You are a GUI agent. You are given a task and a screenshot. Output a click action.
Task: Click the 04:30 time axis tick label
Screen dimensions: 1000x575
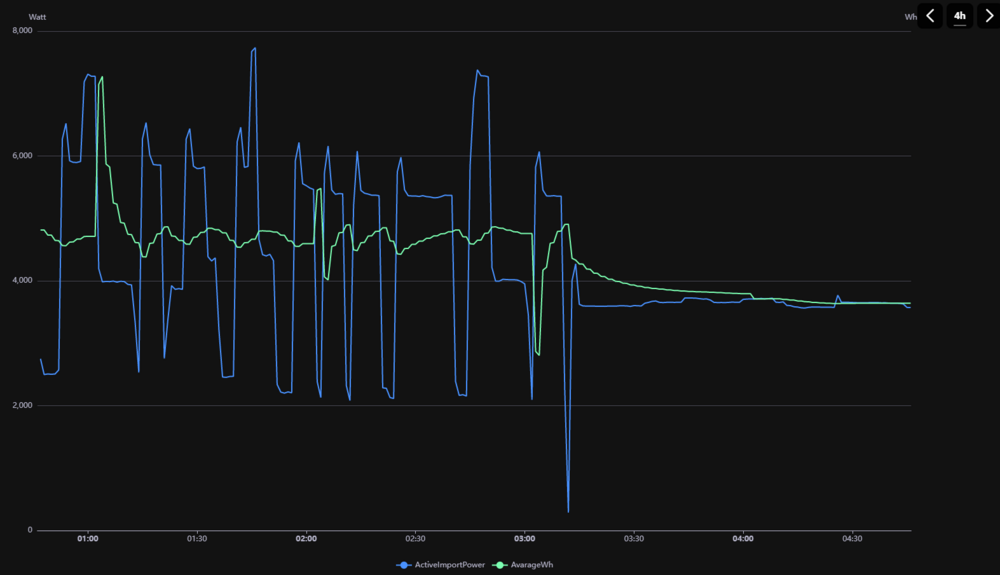(x=851, y=539)
